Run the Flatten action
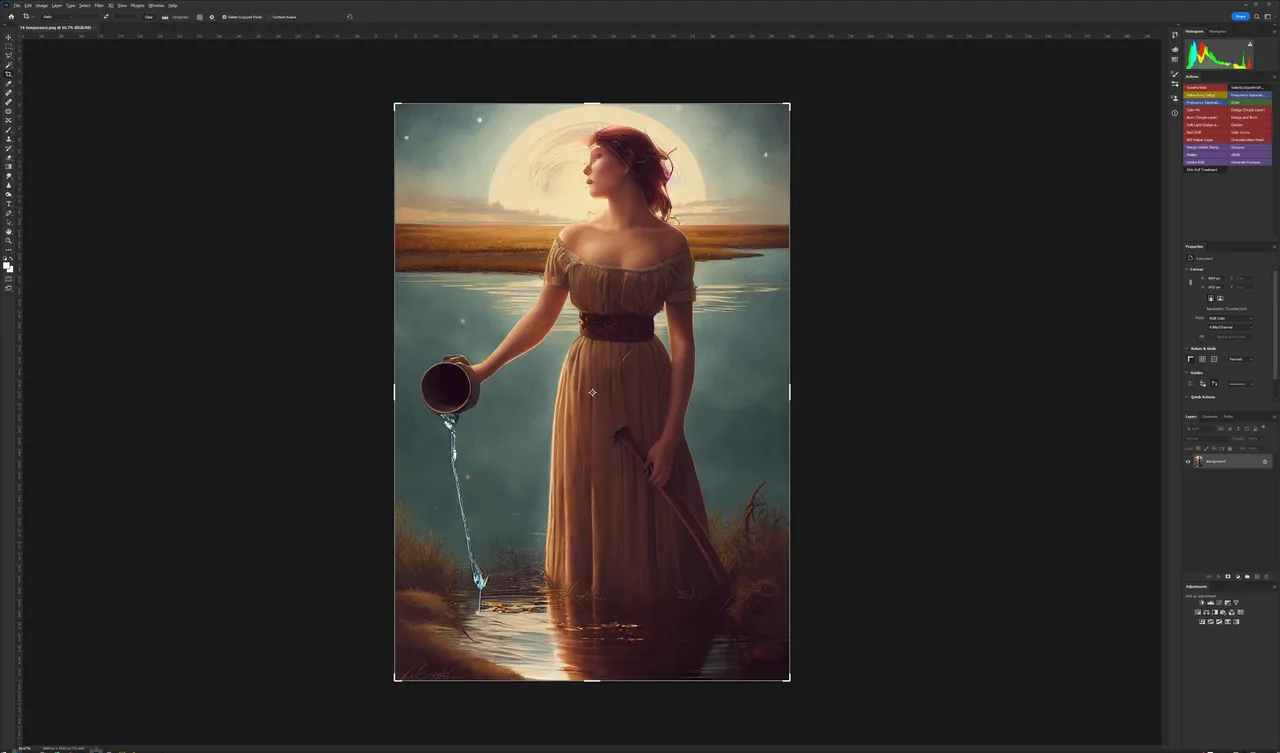Viewport: 1280px width, 753px height. pyautogui.click(x=1205, y=155)
